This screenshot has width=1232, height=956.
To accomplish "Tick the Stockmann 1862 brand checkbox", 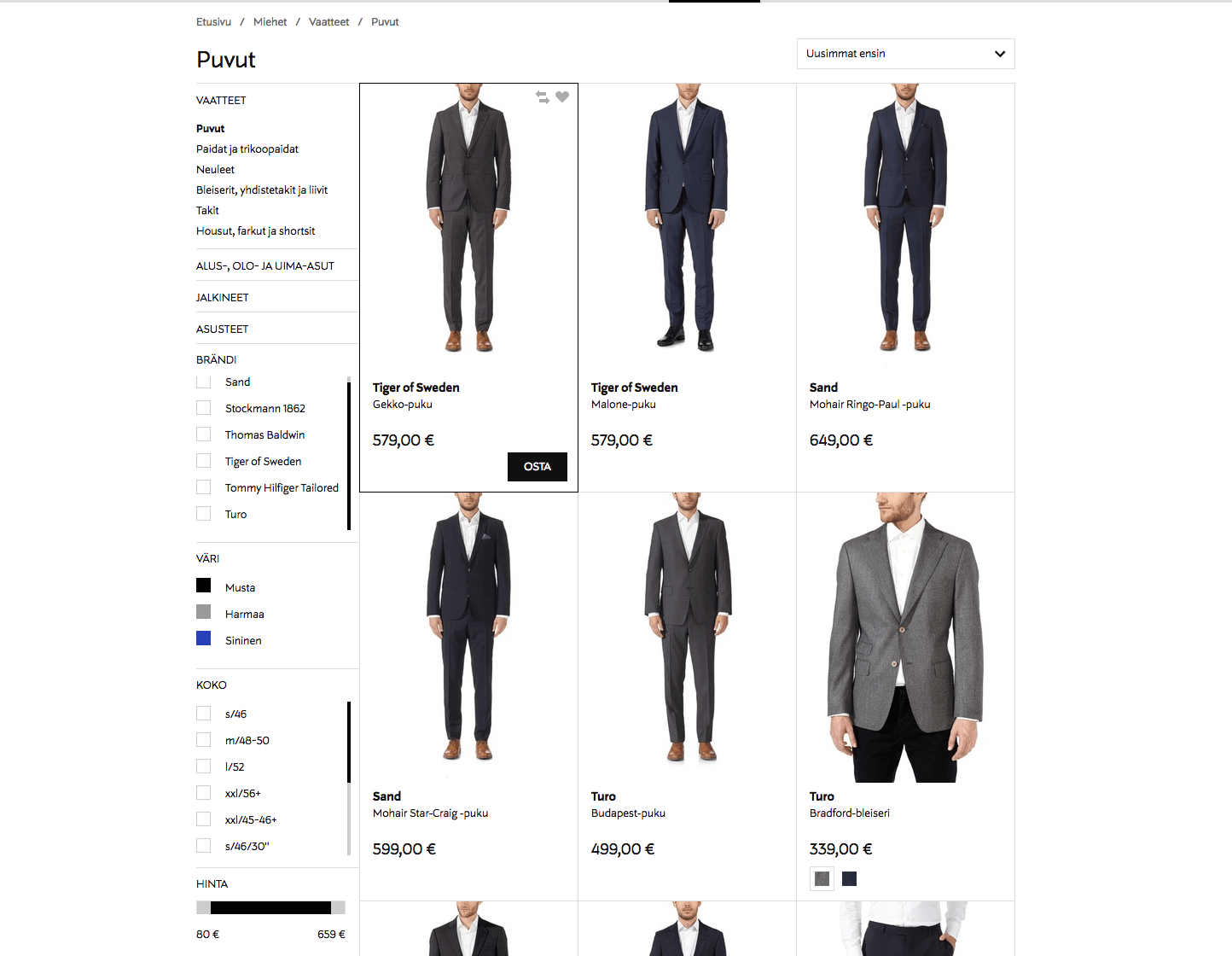I will click(203, 408).
